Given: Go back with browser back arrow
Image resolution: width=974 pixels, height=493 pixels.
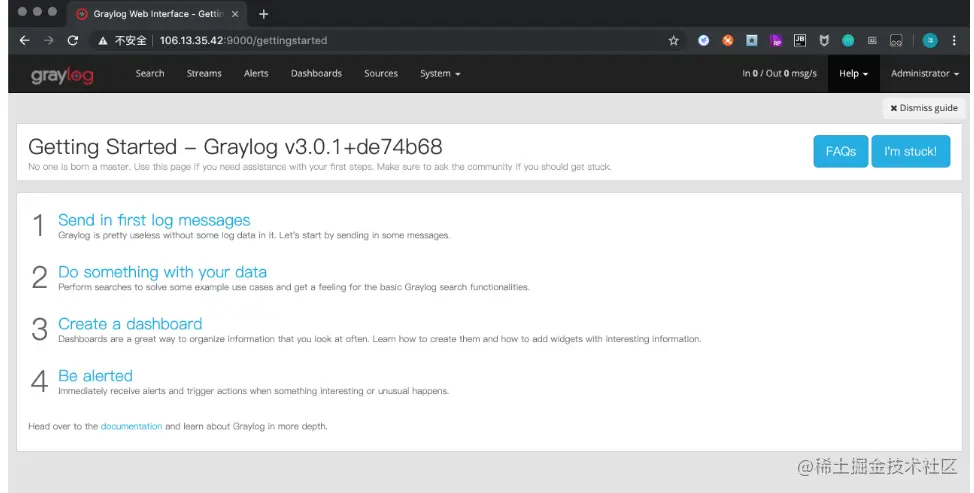Looking at the screenshot, I should pyautogui.click(x=25, y=40).
